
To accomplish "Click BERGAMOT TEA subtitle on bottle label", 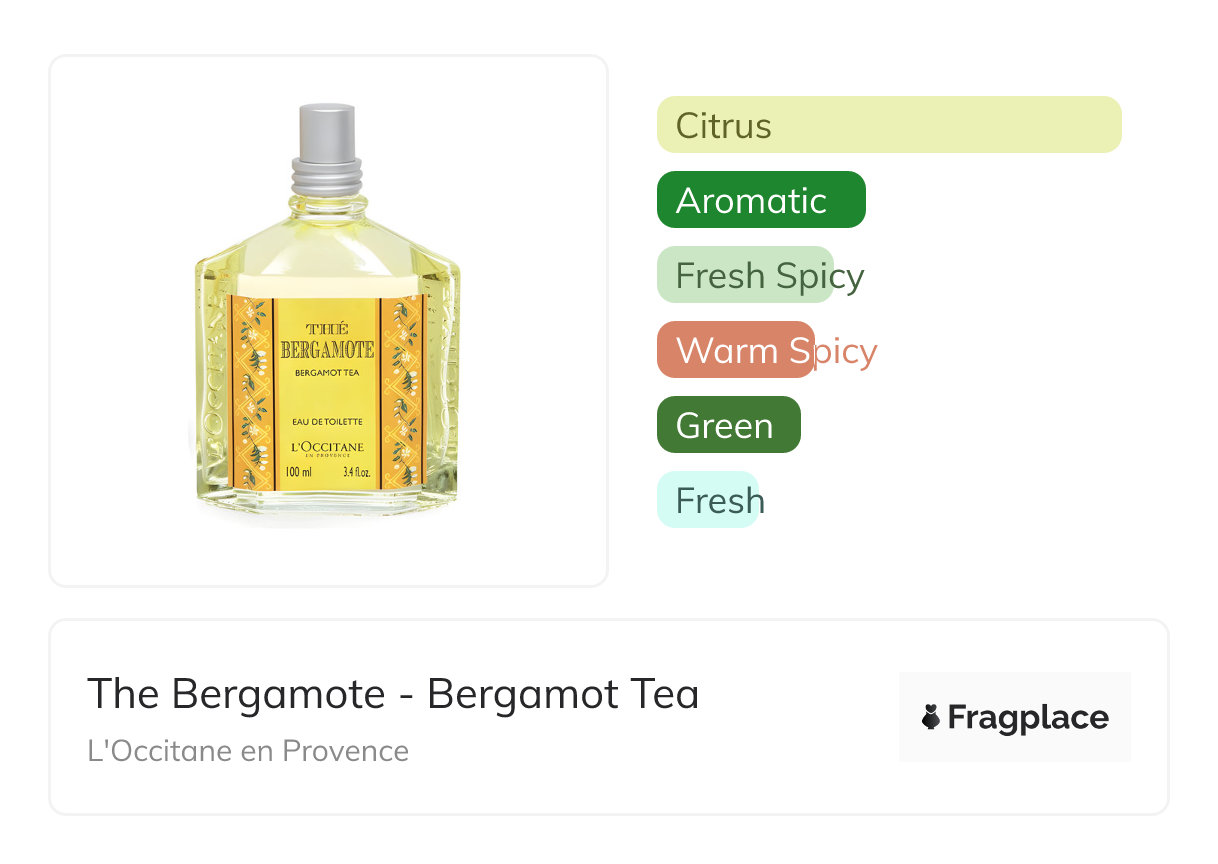I will point(327,372).
